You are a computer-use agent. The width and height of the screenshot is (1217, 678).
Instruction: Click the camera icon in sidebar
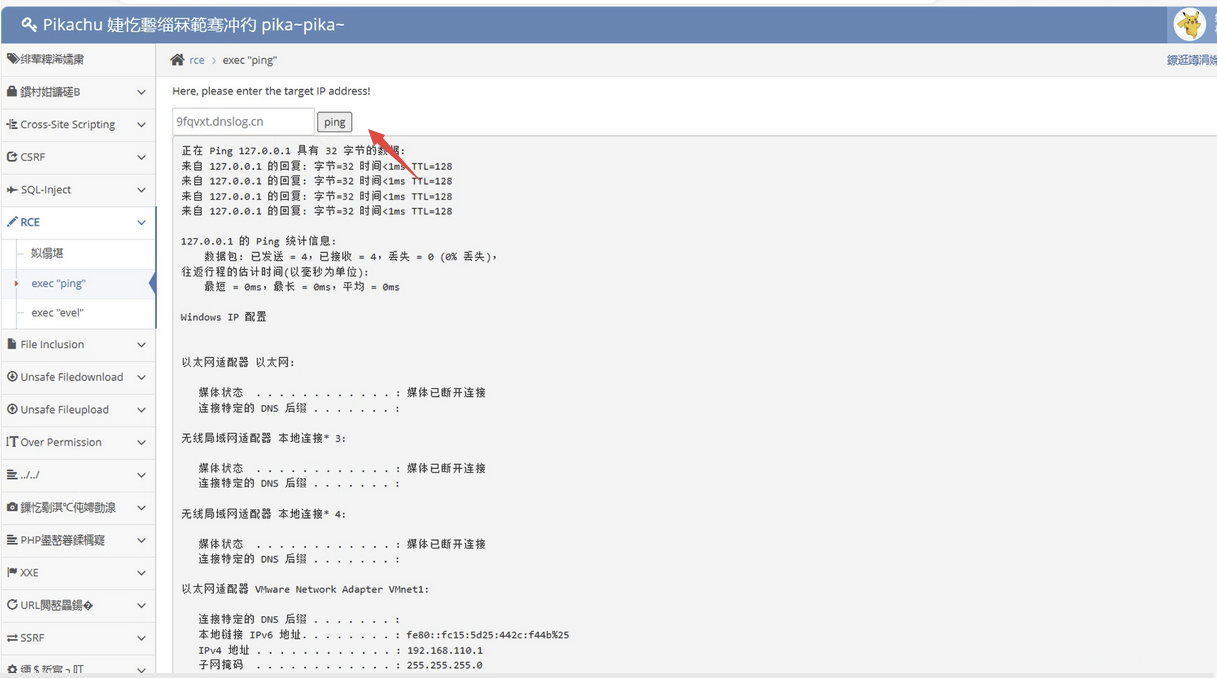[12, 507]
